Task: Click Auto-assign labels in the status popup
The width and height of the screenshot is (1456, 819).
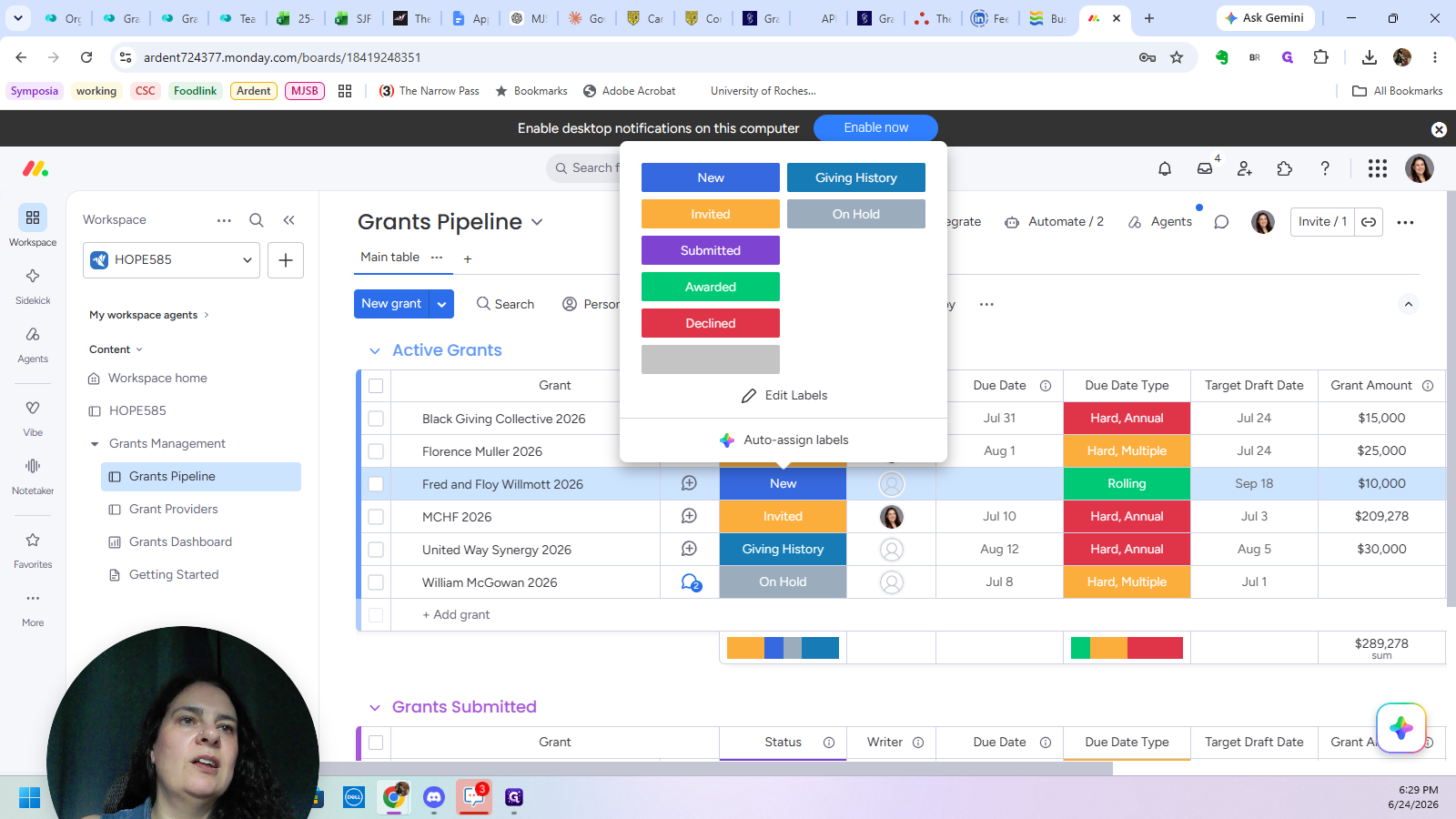Action: coord(784,440)
